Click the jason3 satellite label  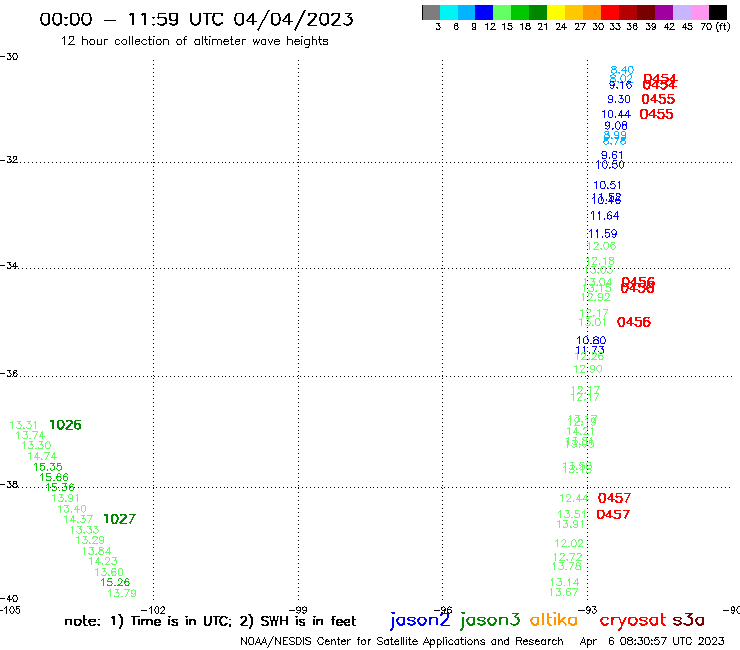[x=490, y=621]
